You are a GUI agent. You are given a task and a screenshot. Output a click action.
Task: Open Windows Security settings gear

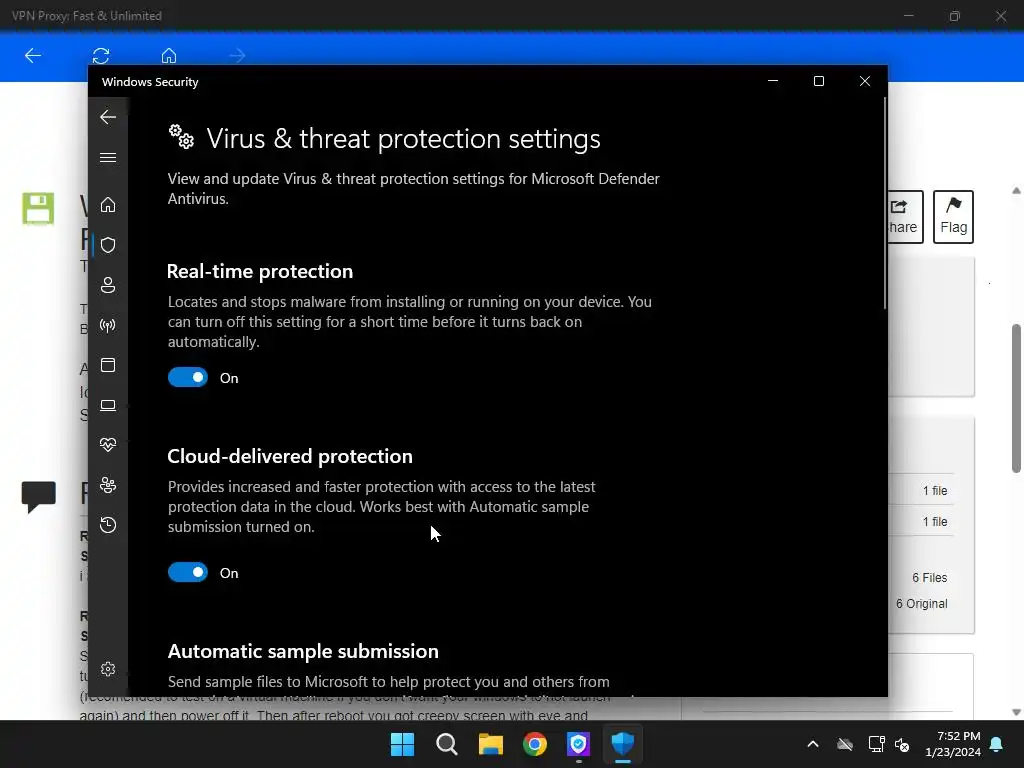(x=108, y=669)
